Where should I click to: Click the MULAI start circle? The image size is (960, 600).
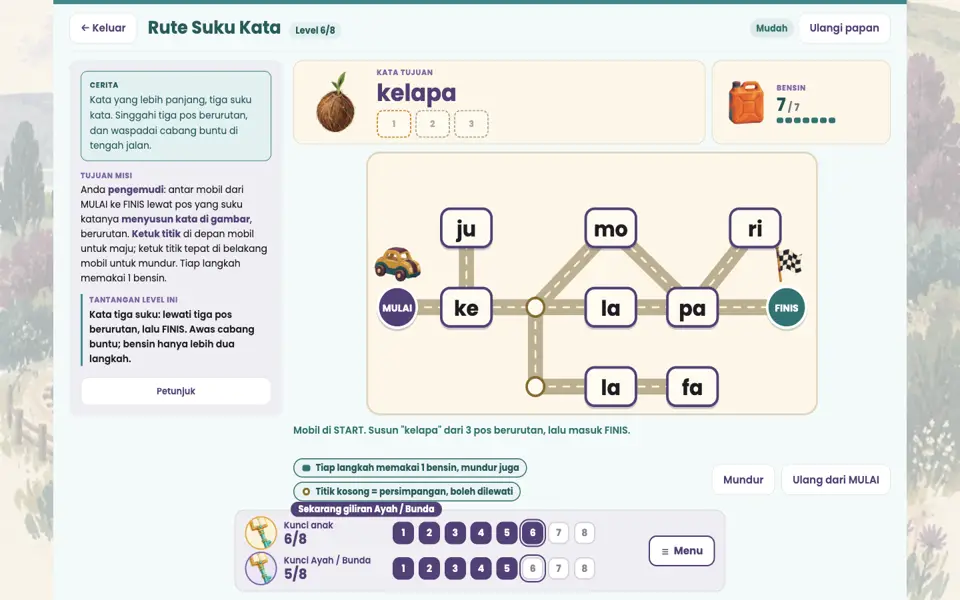pyautogui.click(x=397, y=308)
